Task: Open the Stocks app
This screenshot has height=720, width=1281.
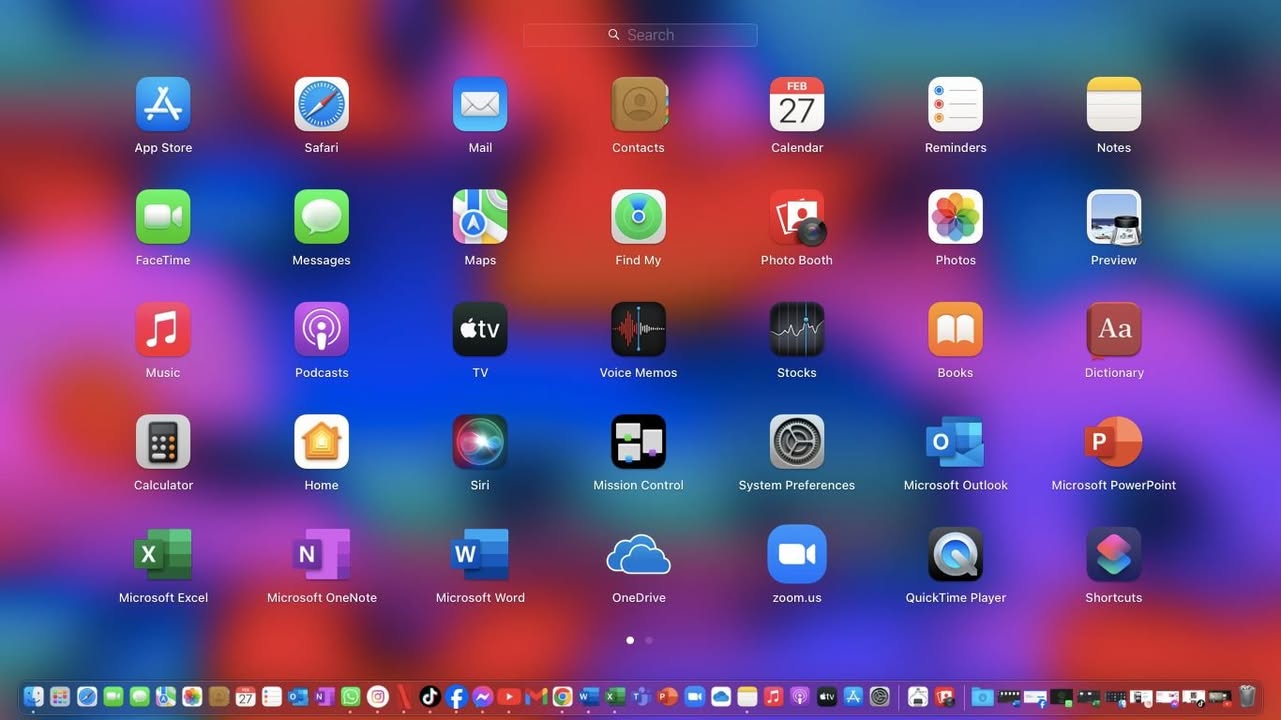Action: click(x=797, y=329)
